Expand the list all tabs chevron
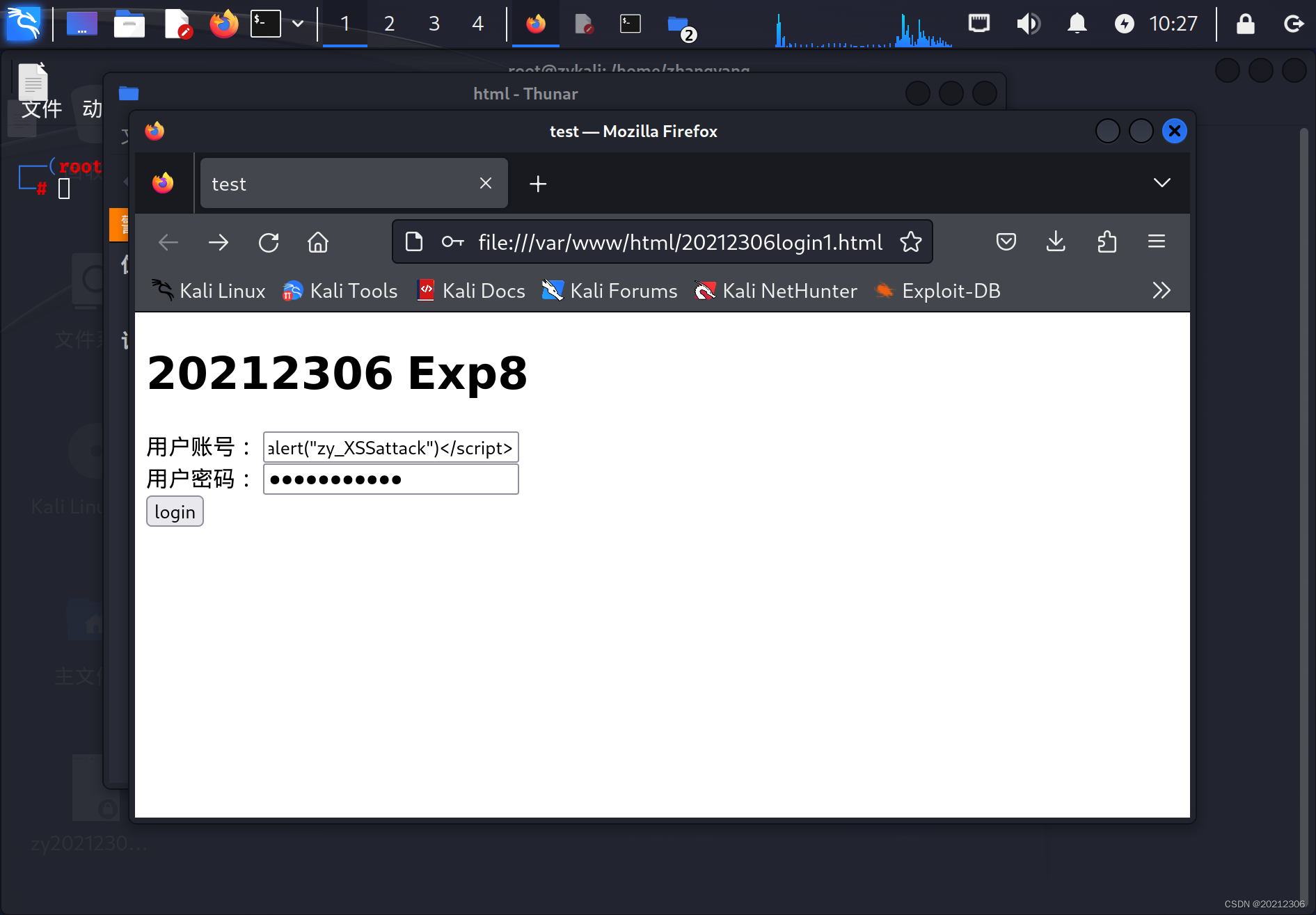 pyautogui.click(x=1162, y=183)
